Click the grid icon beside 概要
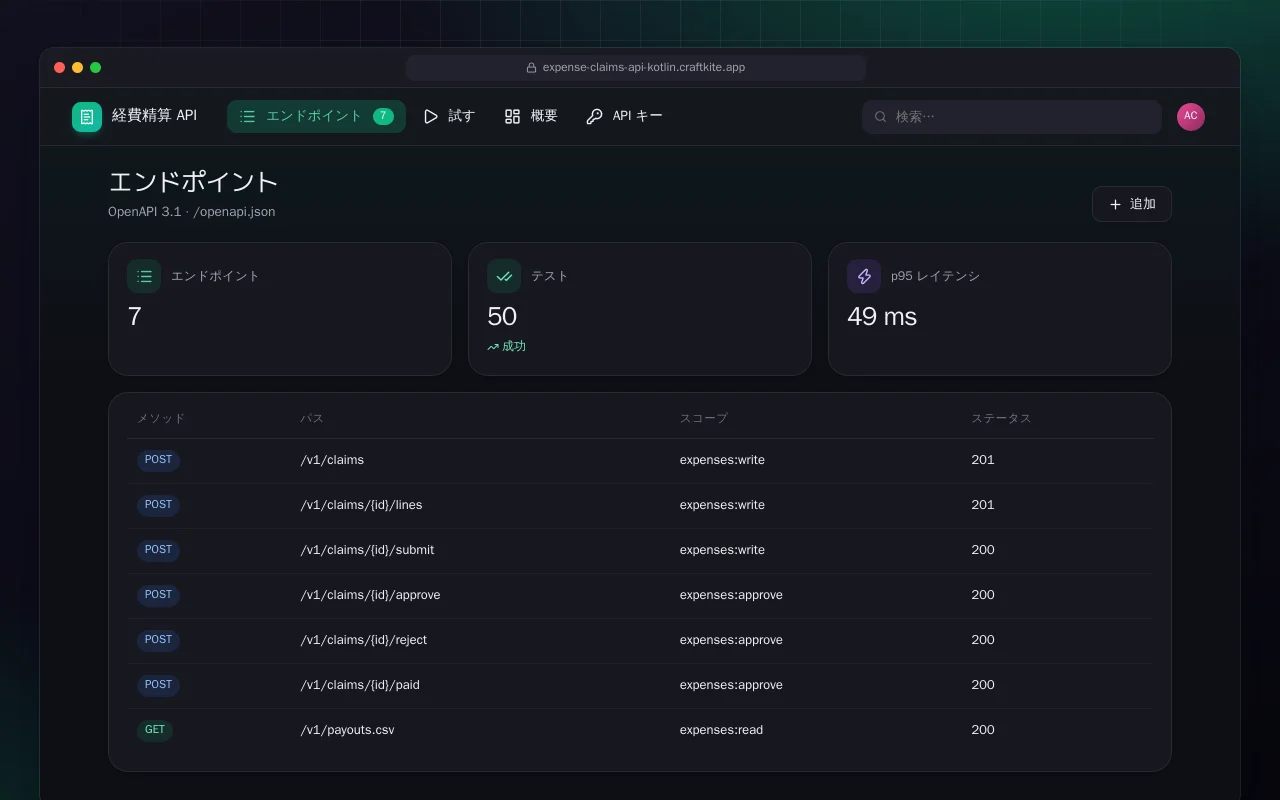The image size is (1280, 800). pyautogui.click(x=512, y=117)
